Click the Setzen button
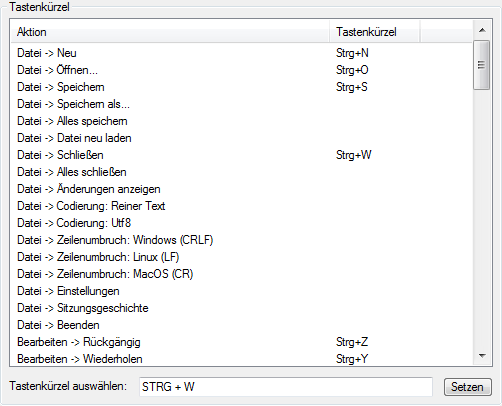The height and width of the screenshot is (406, 502). pos(467,387)
